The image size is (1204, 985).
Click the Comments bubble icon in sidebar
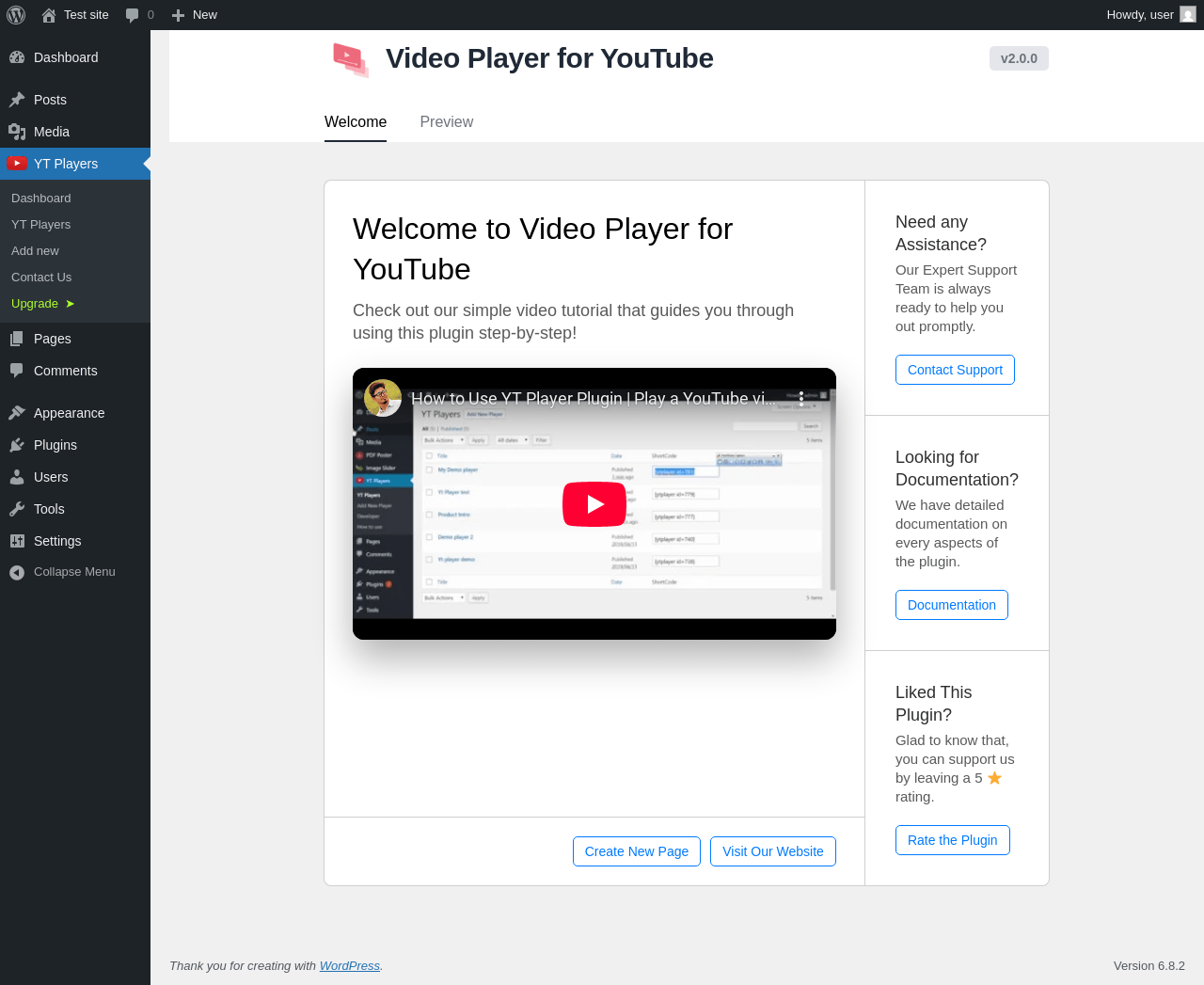(17, 371)
